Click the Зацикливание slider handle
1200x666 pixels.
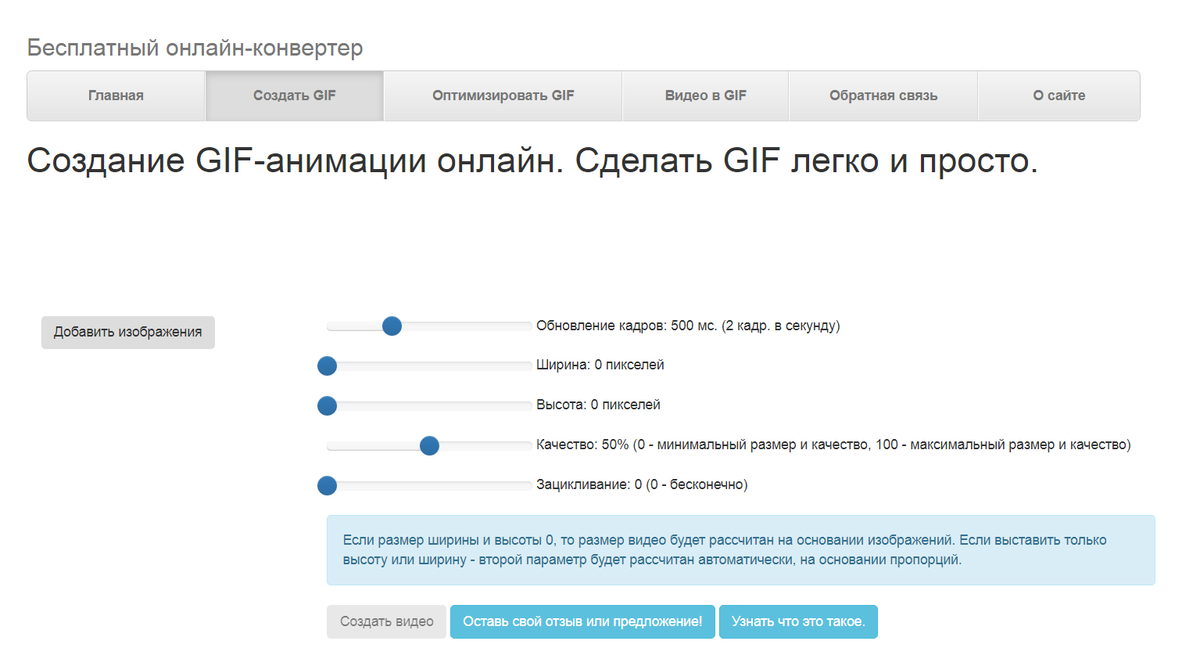(x=327, y=486)
